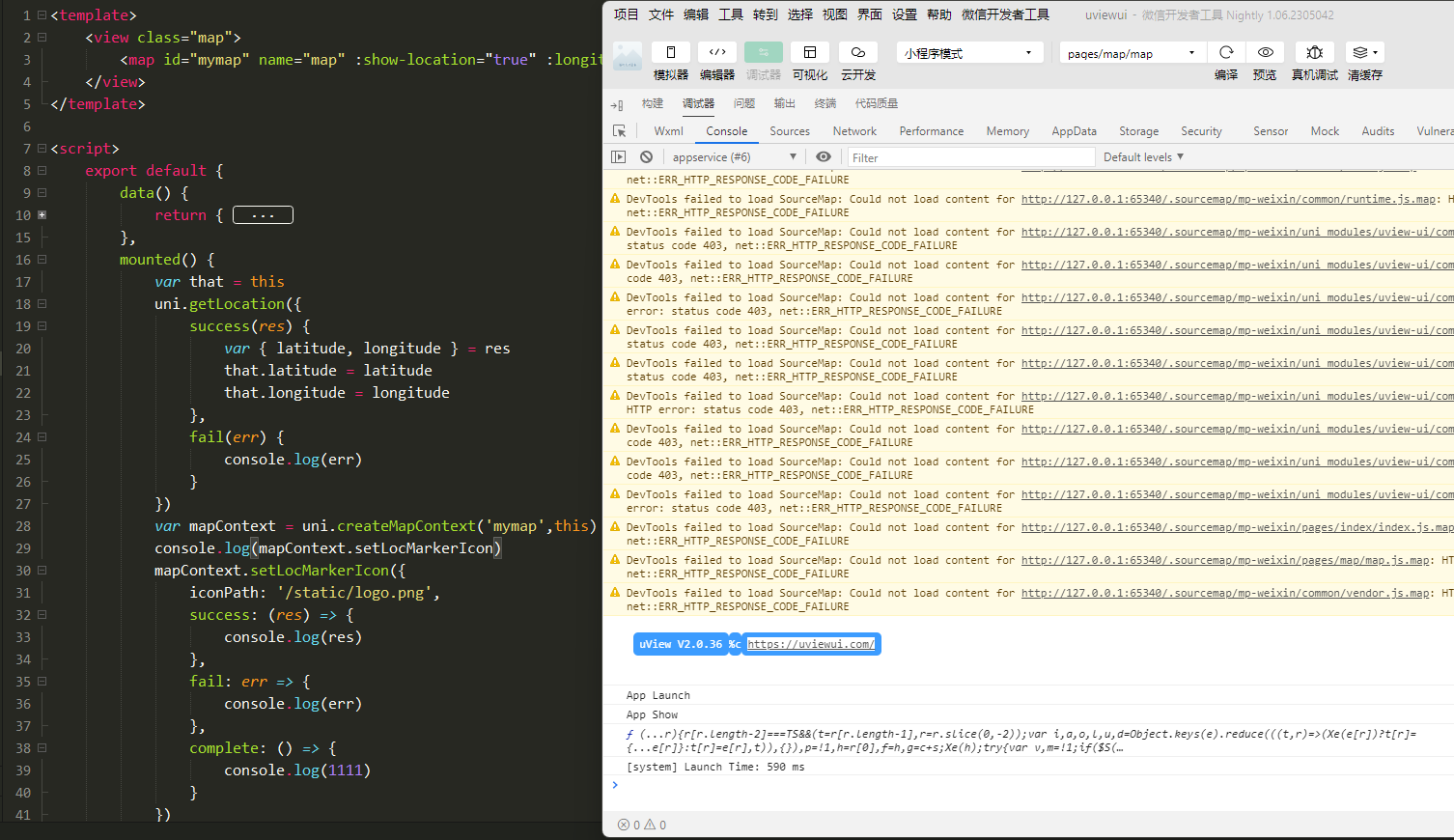Open the 视图 menu
Image resolution: width=1454 pixels, height=840 pixels.
point(835,14)
